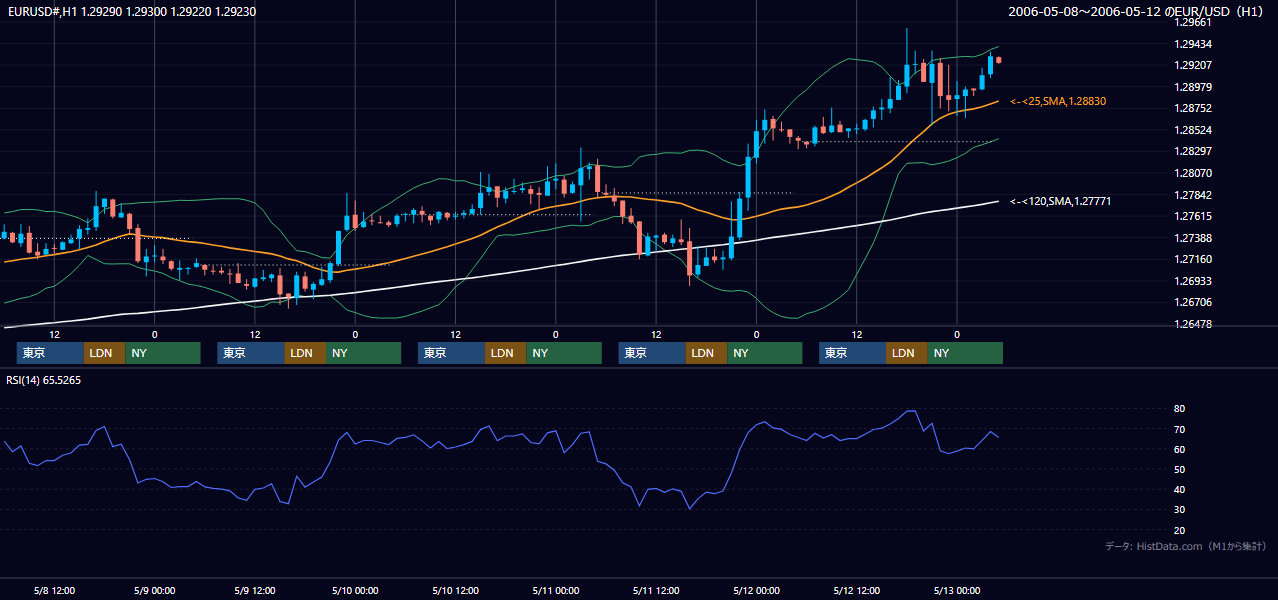Screen dimensions: 1278x600
Task: Select the 25 SMA 1.28830 label
Action: point(1058,102)
